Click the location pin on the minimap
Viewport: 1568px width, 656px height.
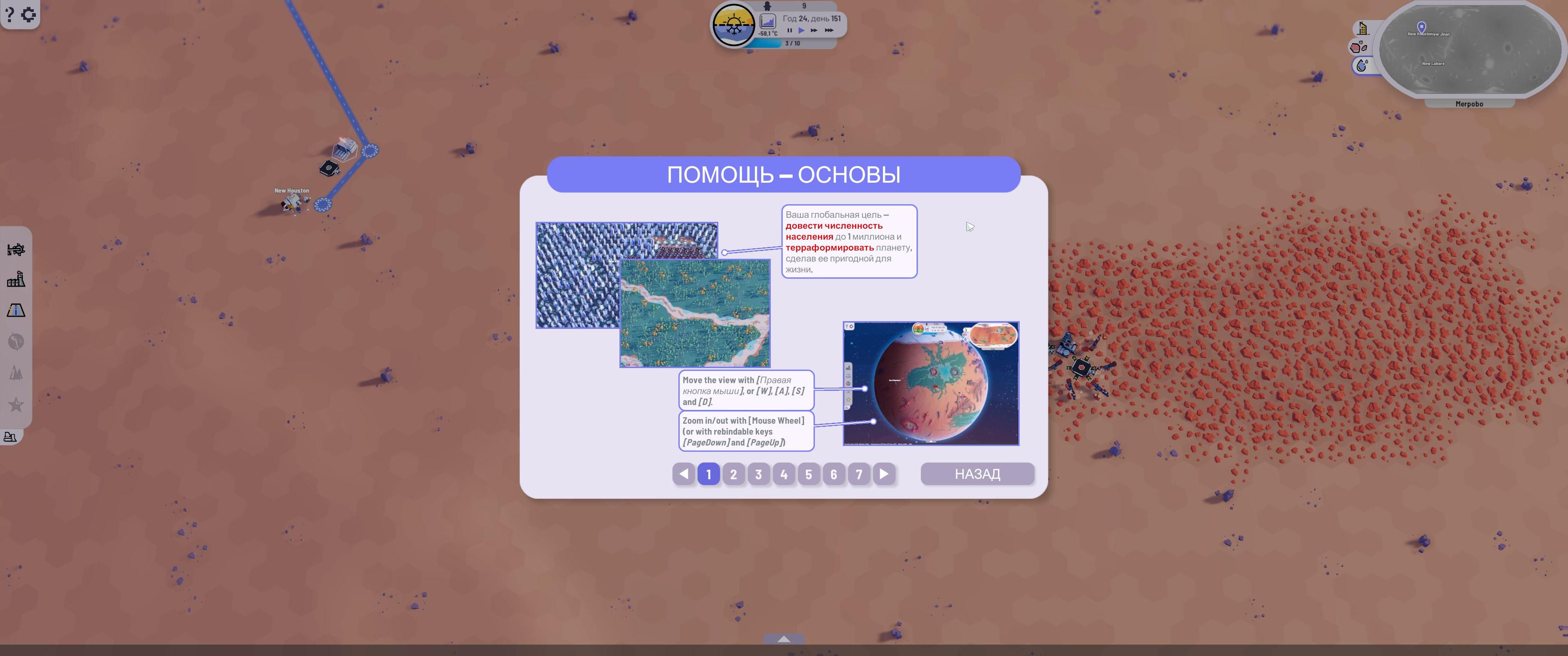[x=1421, y=27]
